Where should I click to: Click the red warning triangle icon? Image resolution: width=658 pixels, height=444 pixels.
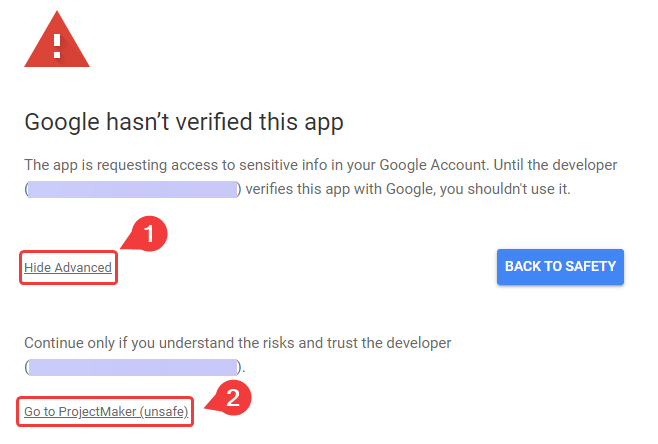click(x=58, y=44)
